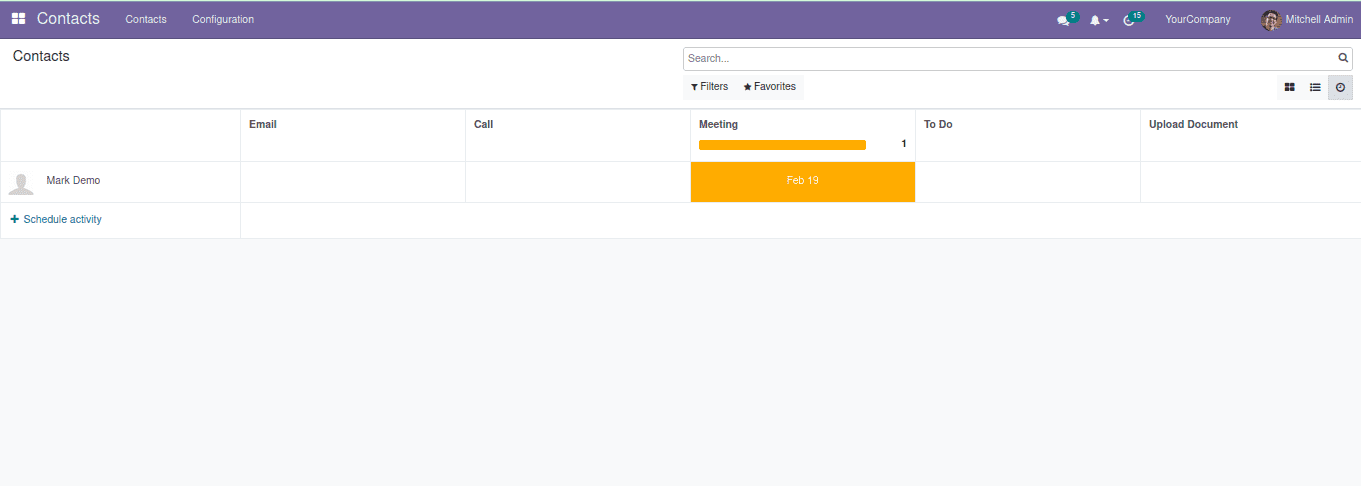Screen dimensions: 1361x486
Task: Focus the Search input field
Action: [x=1010, y=59]
